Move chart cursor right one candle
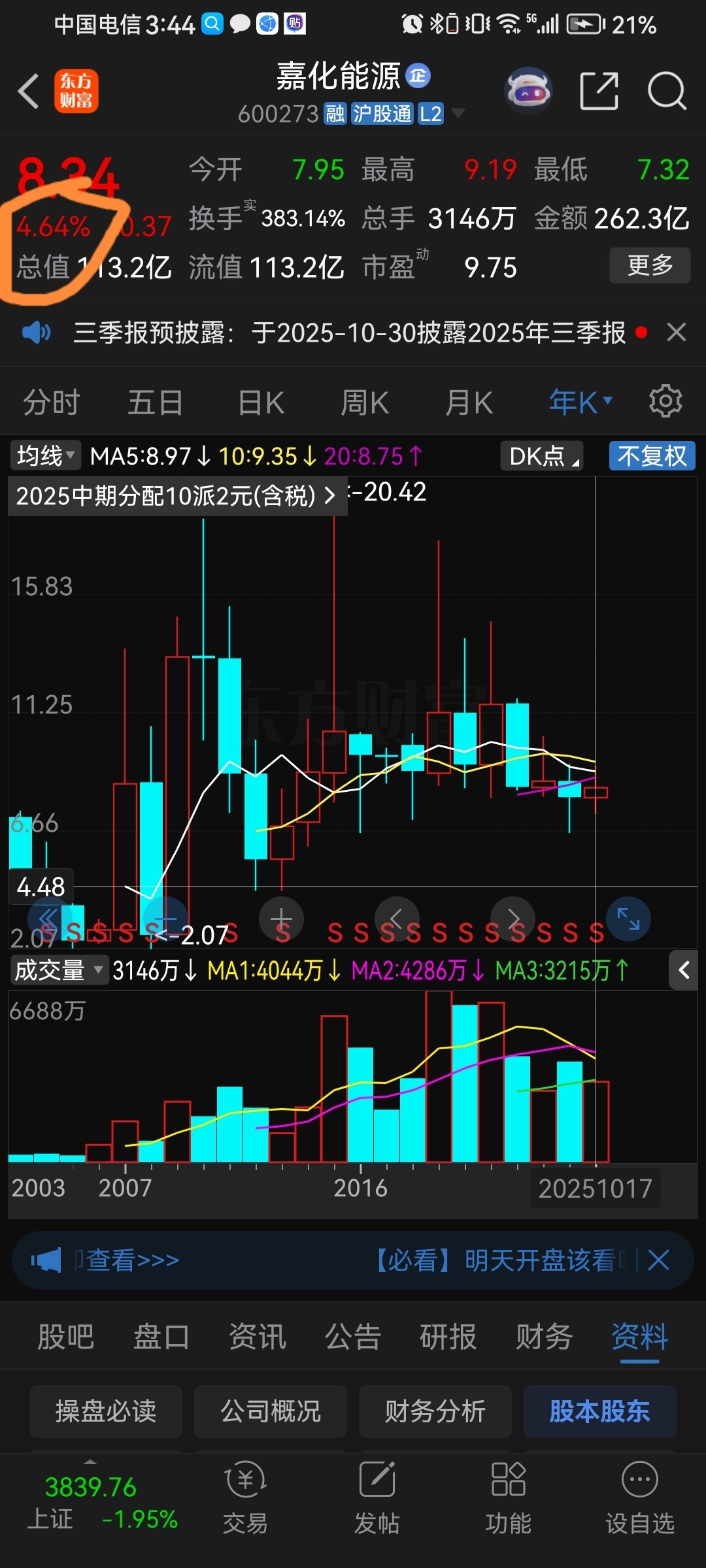Image resolution: width=706 pixels, height=1568 pixels. [513, 919]
